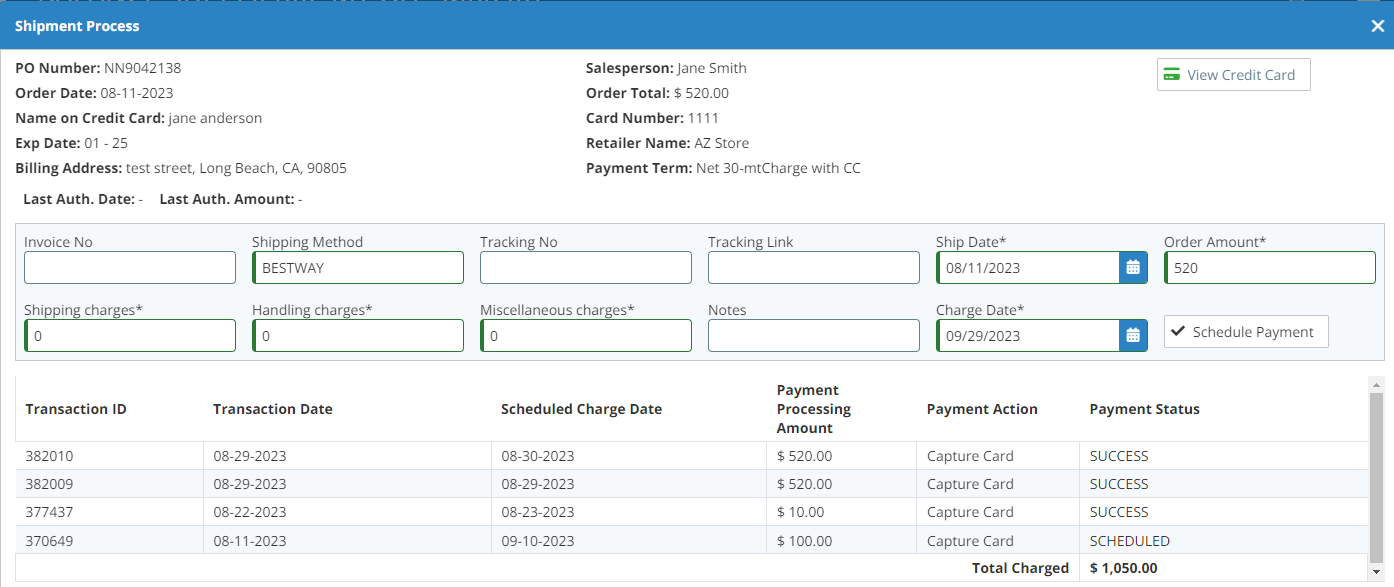The height and width of the screenshot is (587, 1394).
Task: Click the Payment Action column header
Action: [x=982, y=409]
